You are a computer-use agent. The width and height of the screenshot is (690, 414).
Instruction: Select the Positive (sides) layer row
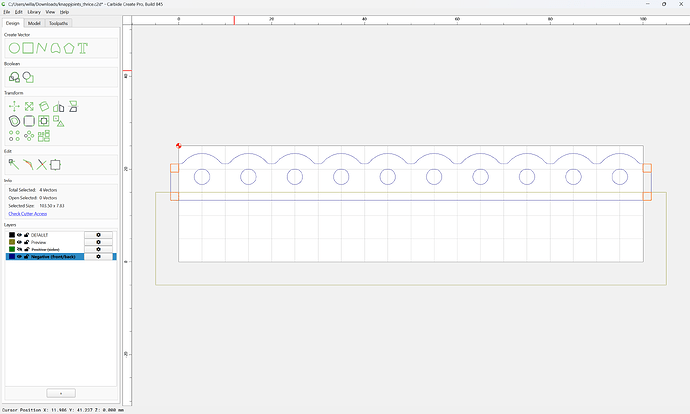pyautogui.click(x=61, y=249)
